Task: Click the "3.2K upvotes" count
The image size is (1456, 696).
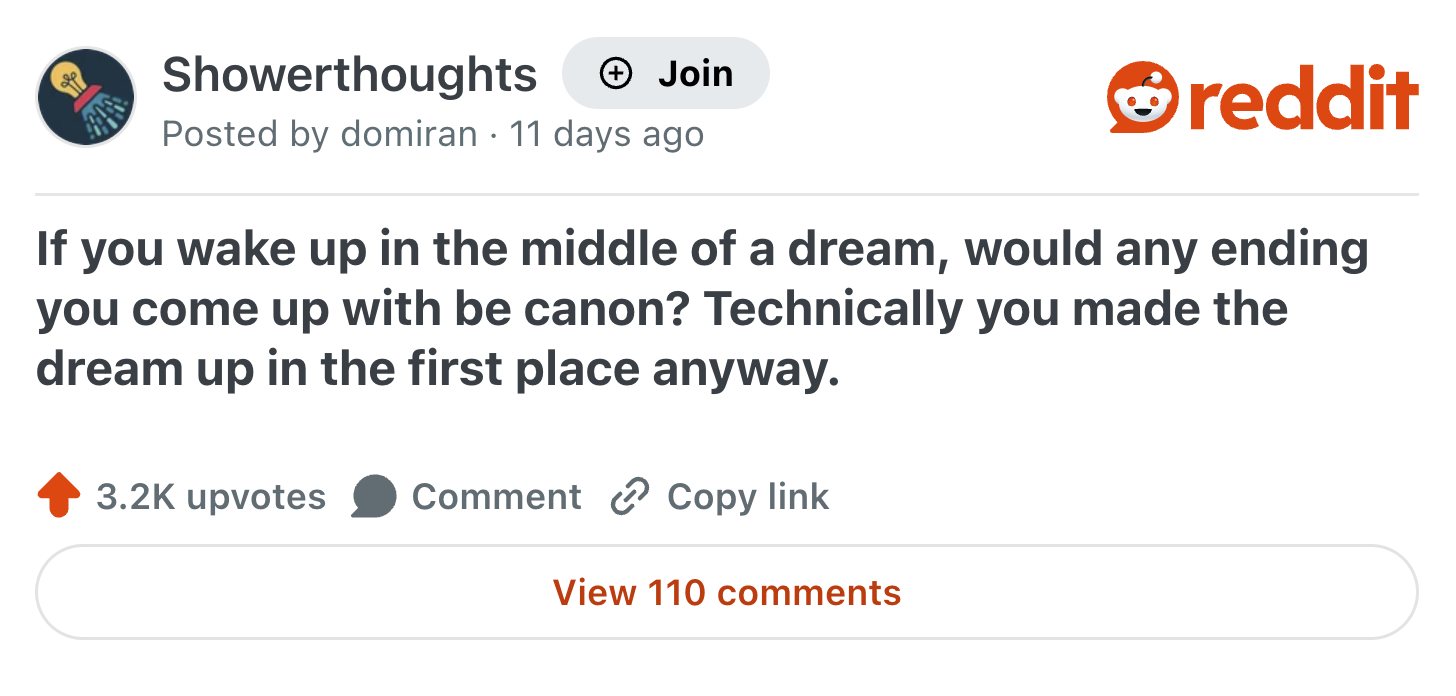Action: click(211, 497)
